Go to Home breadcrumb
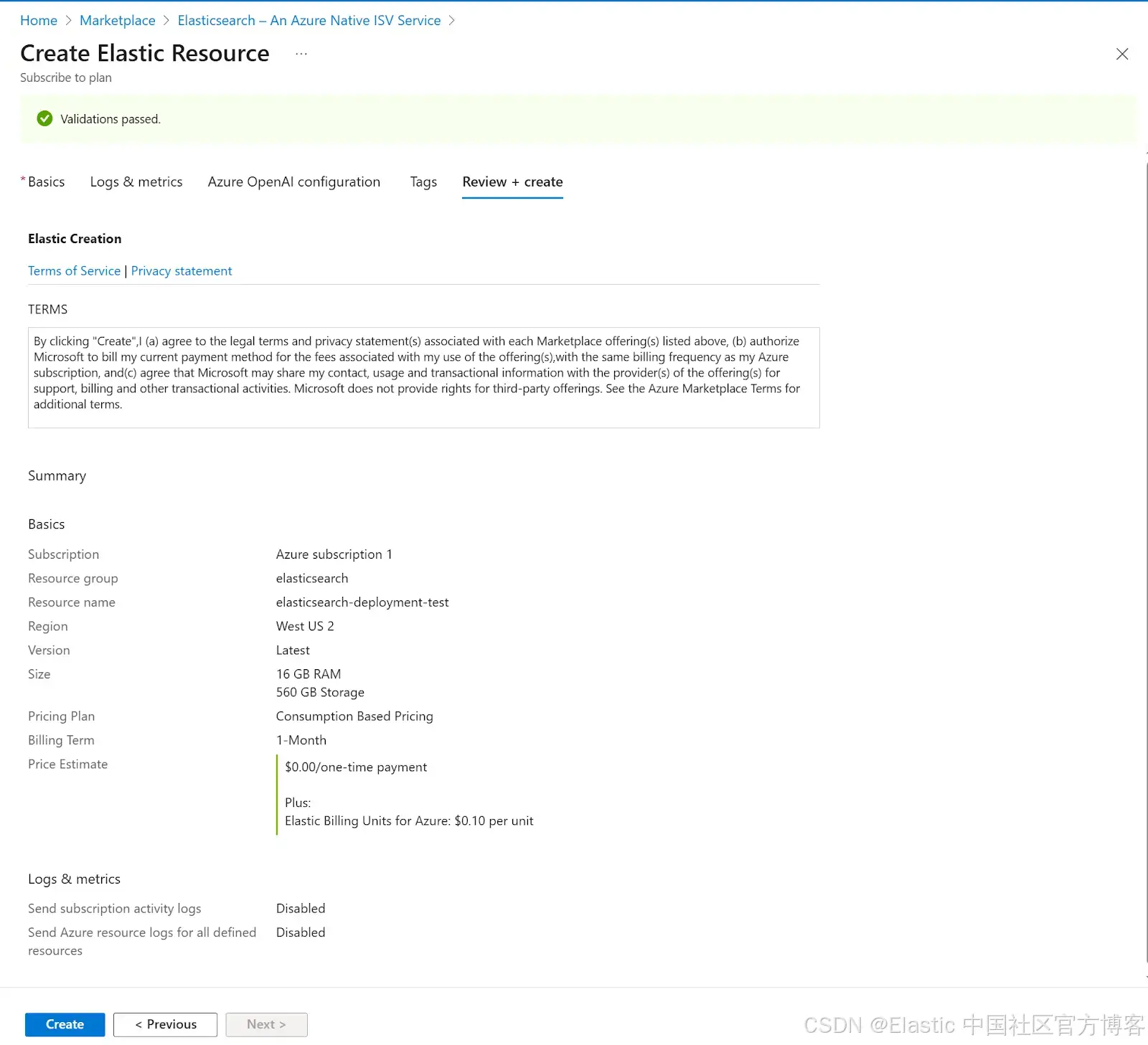1148x1045 pixels. click(39, 20)
